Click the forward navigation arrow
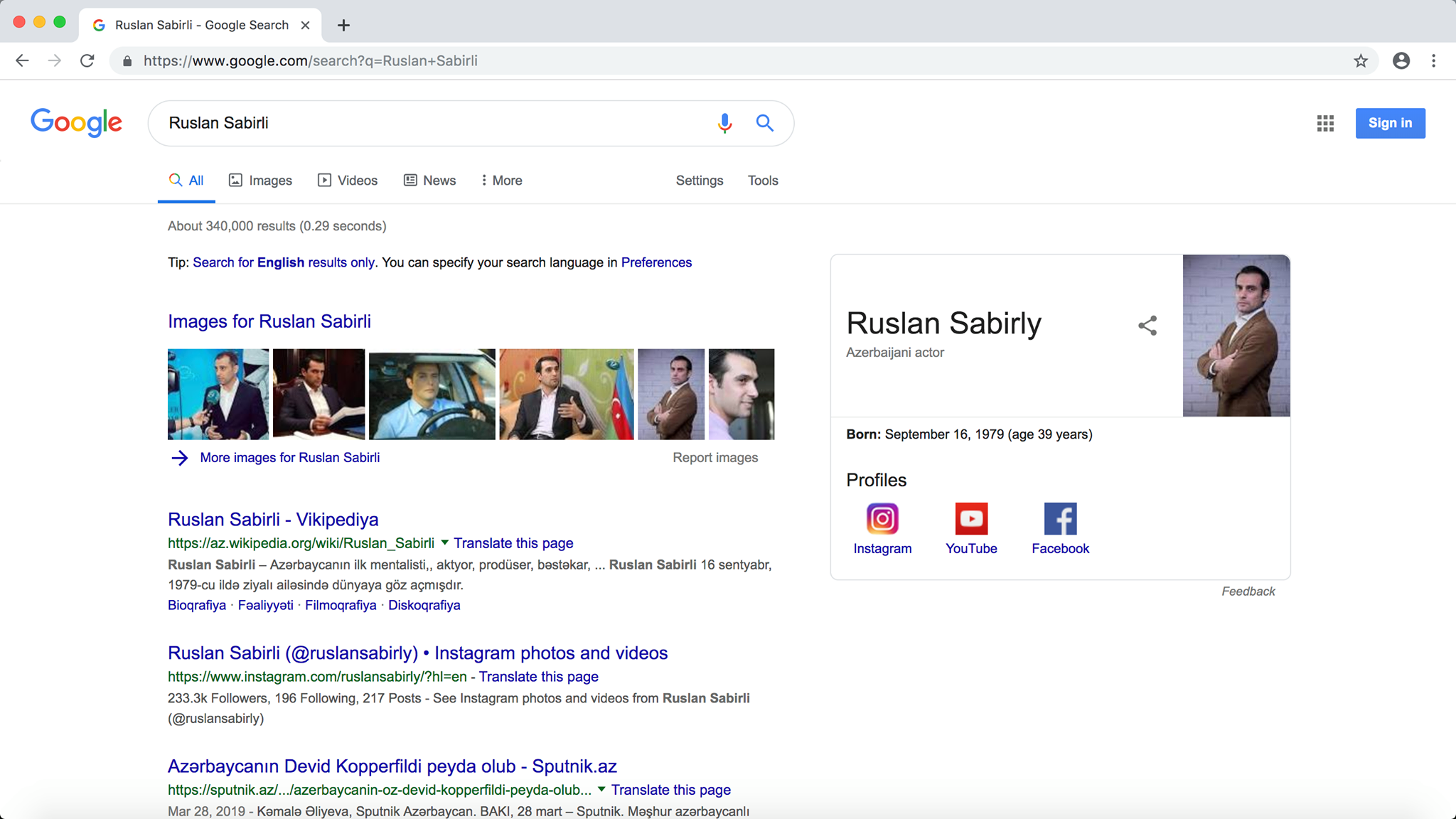The height and width of the screenshot is (819, 1456). pos(55,60)
